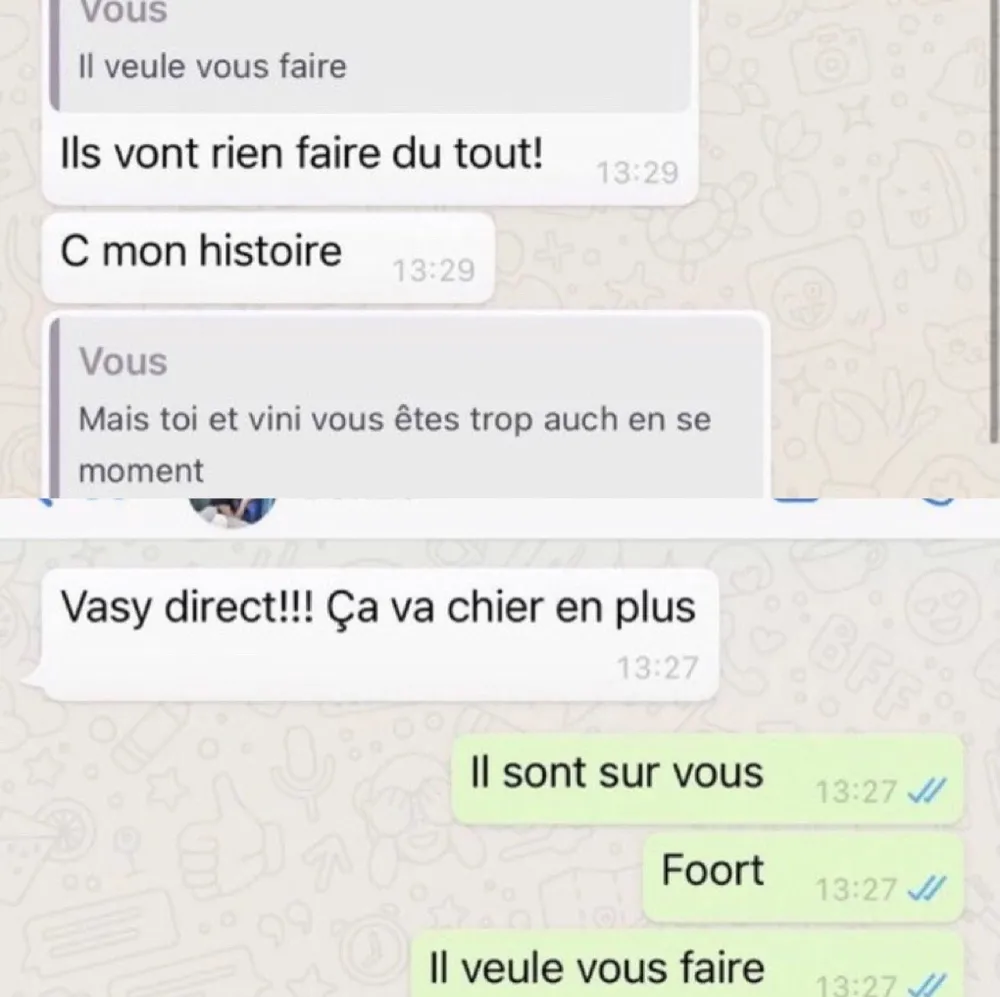Tap the video call icon in header
The height and width of the screenshot is (997, 1000).
795,501
